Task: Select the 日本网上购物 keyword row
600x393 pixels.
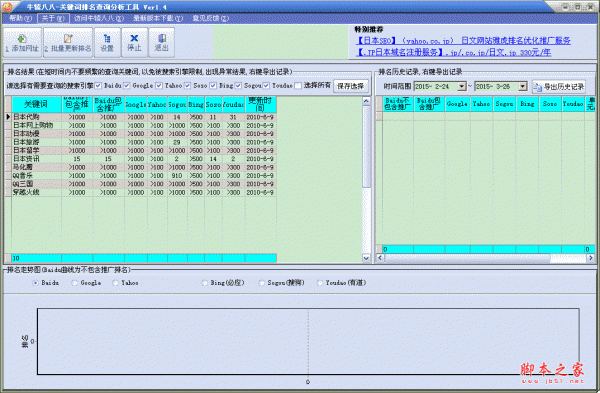Action: click(144, 126)
